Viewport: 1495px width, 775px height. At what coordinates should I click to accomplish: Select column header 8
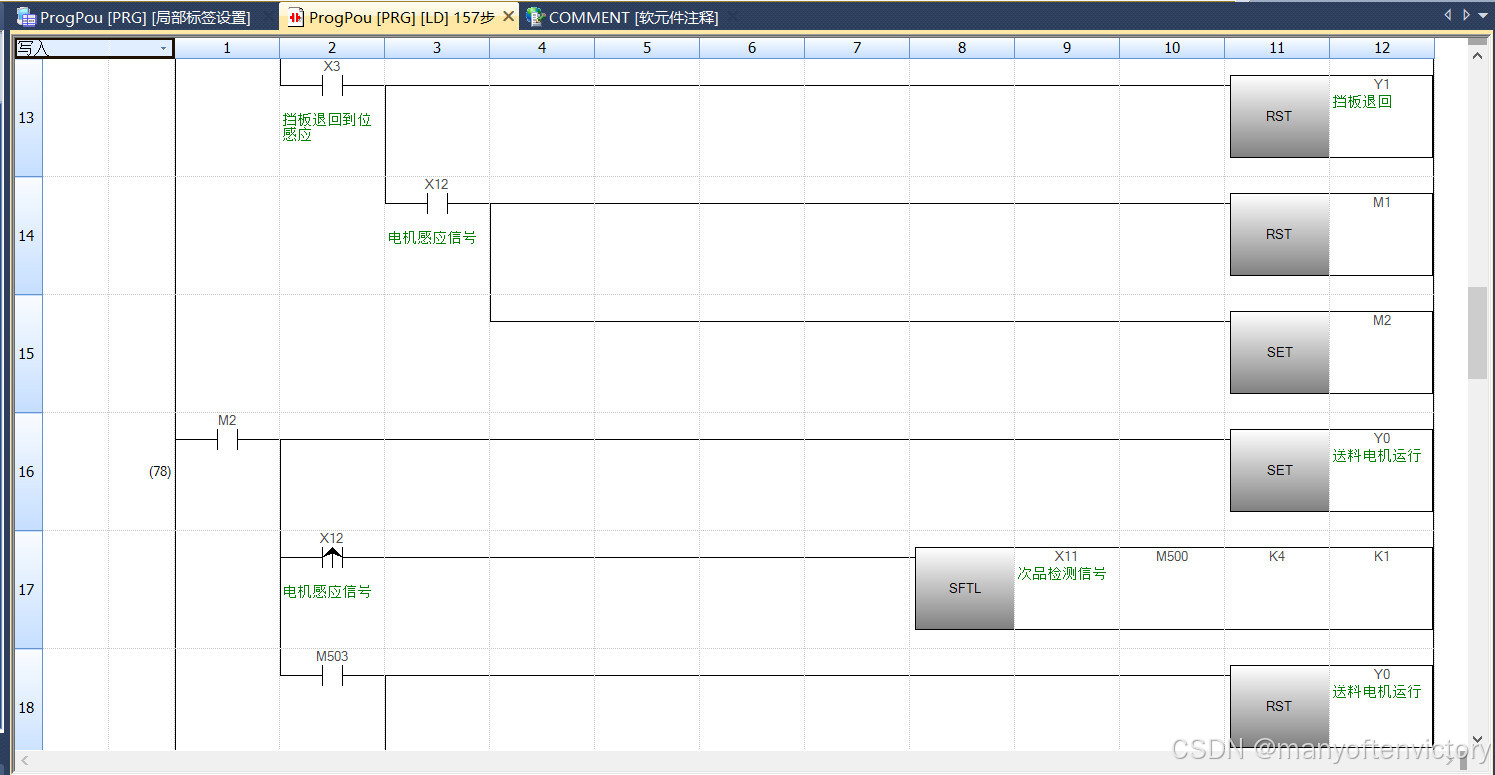click(x=962, y=48)
